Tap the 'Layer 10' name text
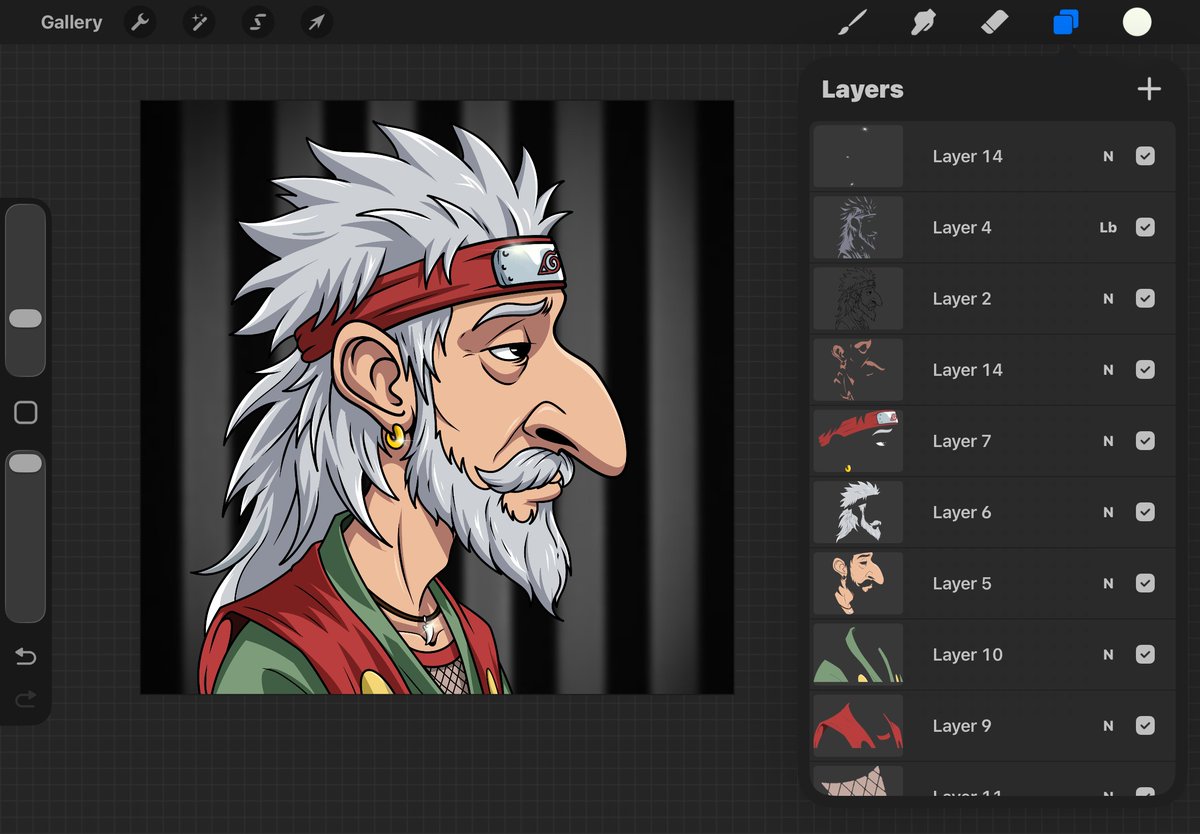Screen dimensions: 1200x834 point(967,654)
